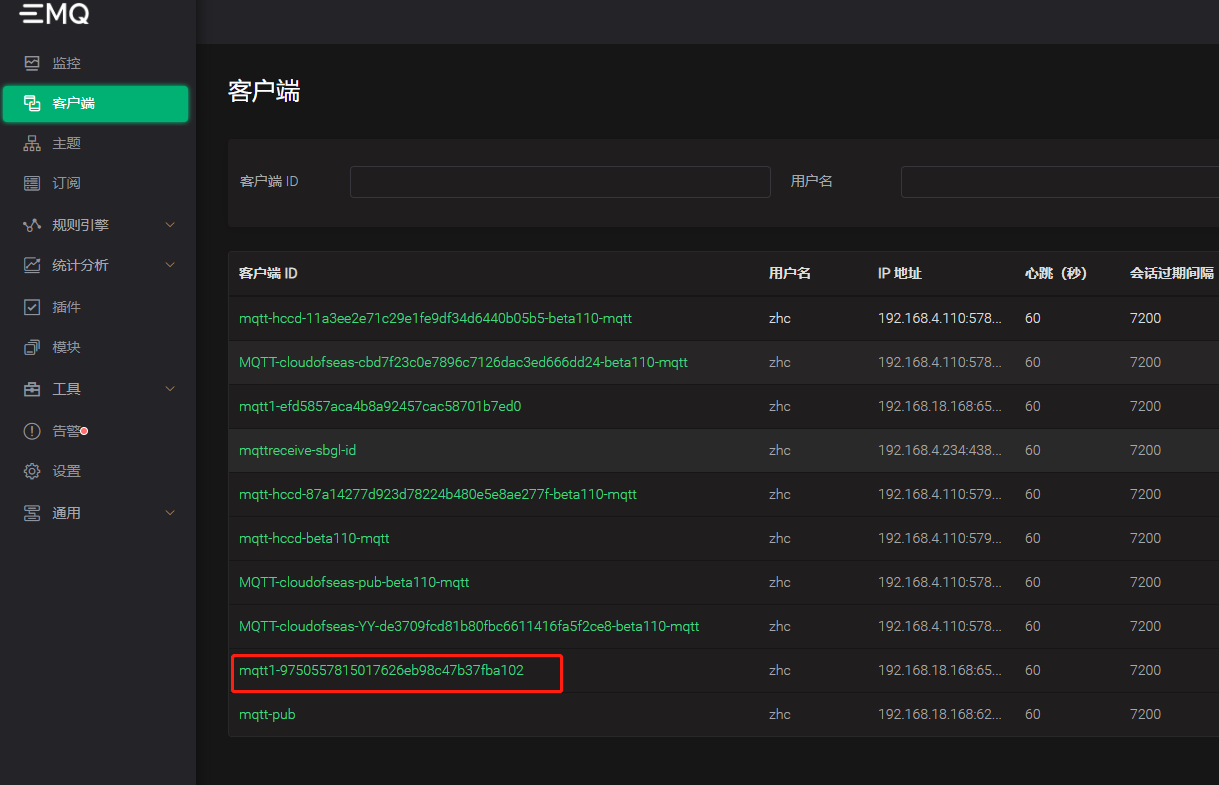Expand the Rule Engine (规则引擎) chevron
The width and height of the screenshot is (1219, 785).
coord(170,225)
